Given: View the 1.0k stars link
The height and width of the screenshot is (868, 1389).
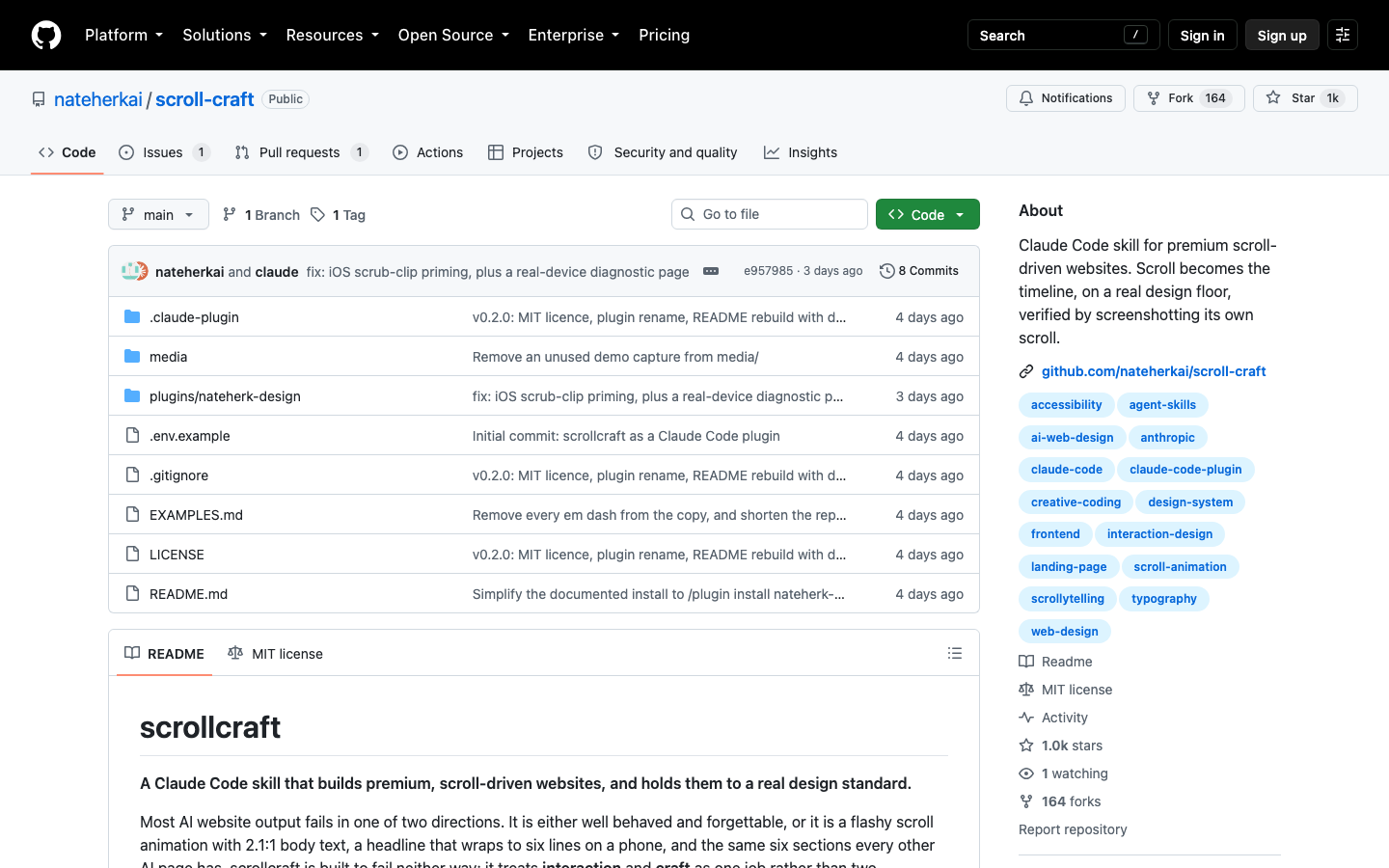Looking at the screenshot, I should click(1061, 746).
